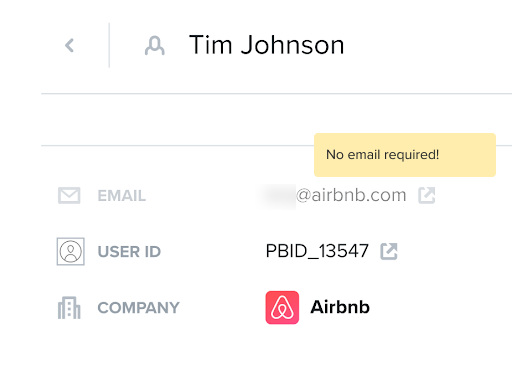
Task: Click the User ID avatar icon
Action: tap(70, 251)
